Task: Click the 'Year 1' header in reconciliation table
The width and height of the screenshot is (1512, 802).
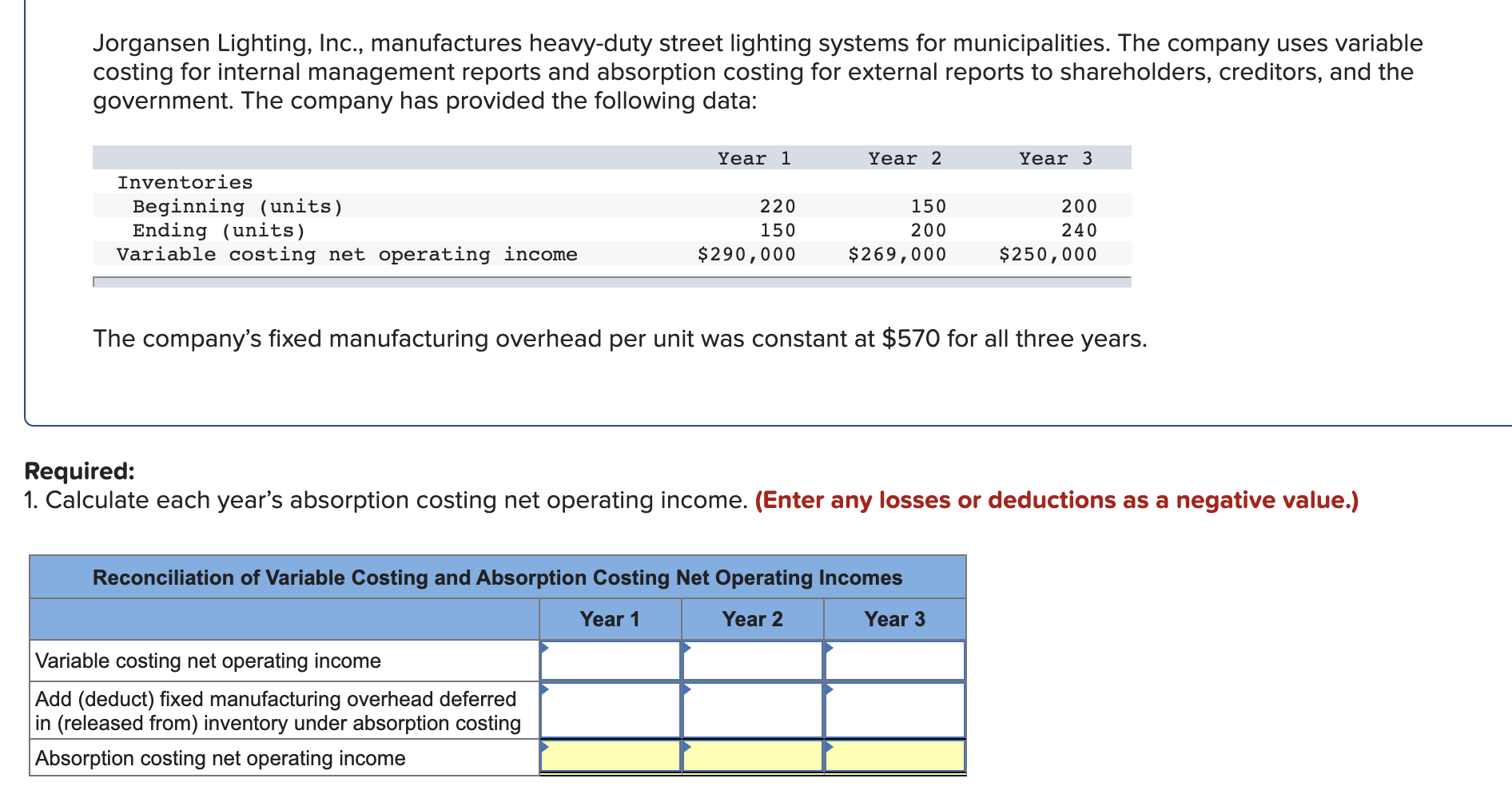Action: point(610,619)
